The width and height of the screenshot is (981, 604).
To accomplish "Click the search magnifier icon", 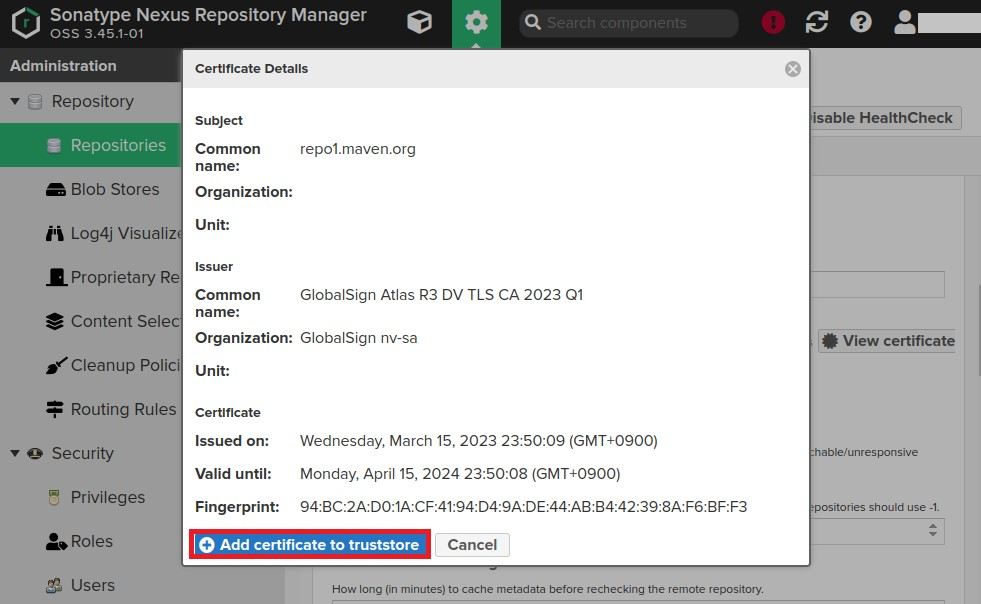I will click(x=532, y=23).
